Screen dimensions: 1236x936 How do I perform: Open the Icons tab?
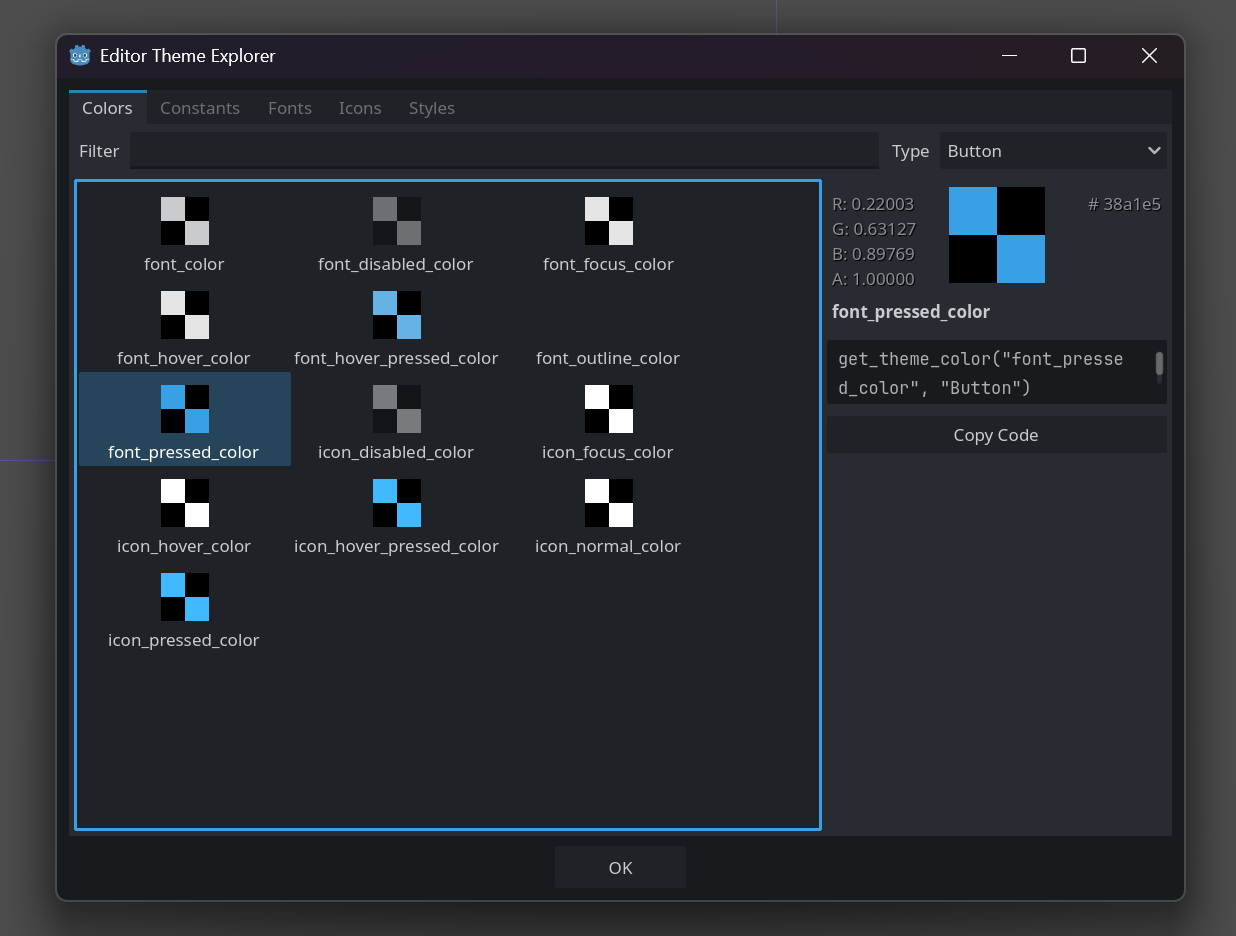[360, 108]
